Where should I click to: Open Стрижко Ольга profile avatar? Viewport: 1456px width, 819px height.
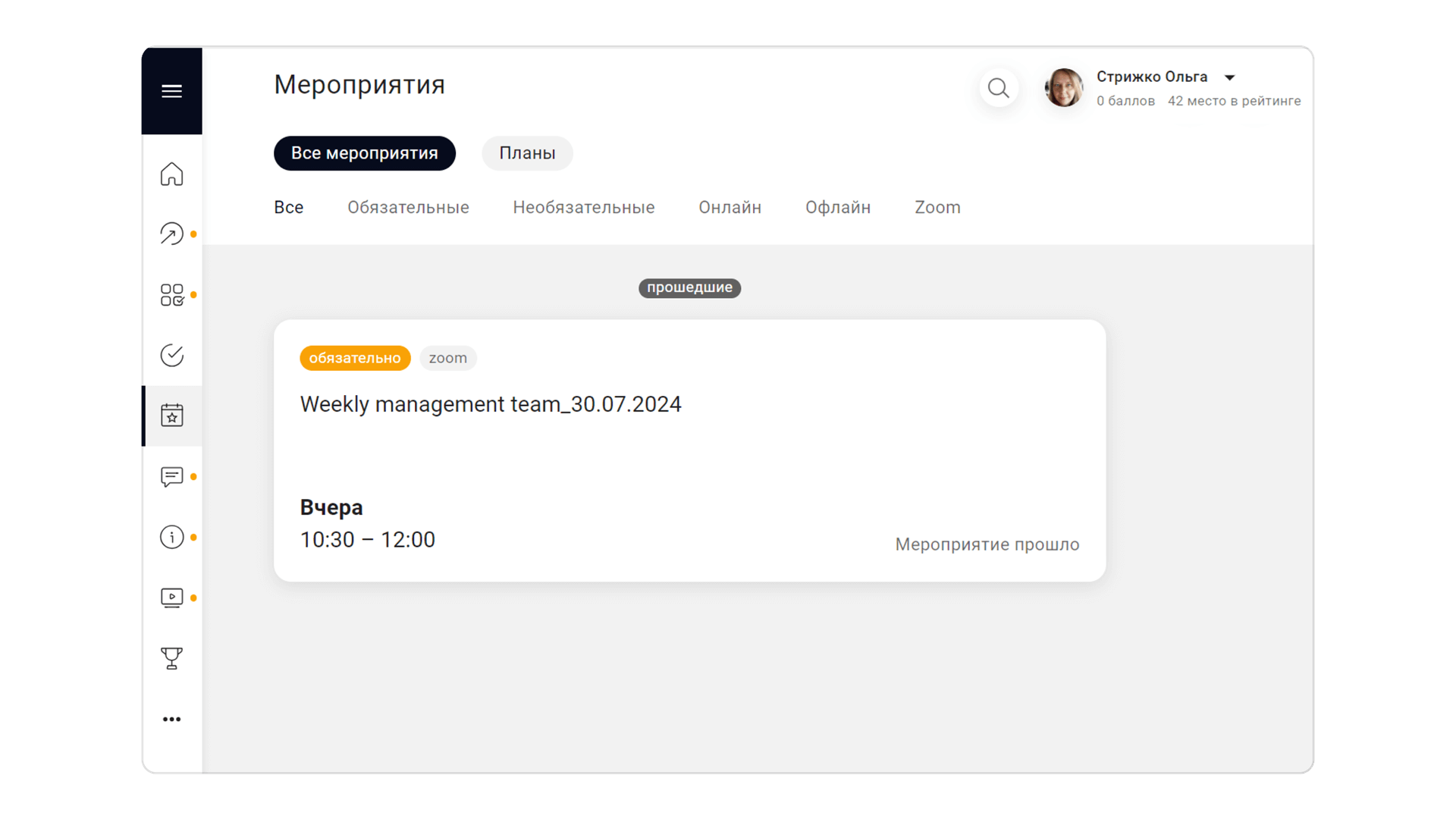pos(1064,87)
